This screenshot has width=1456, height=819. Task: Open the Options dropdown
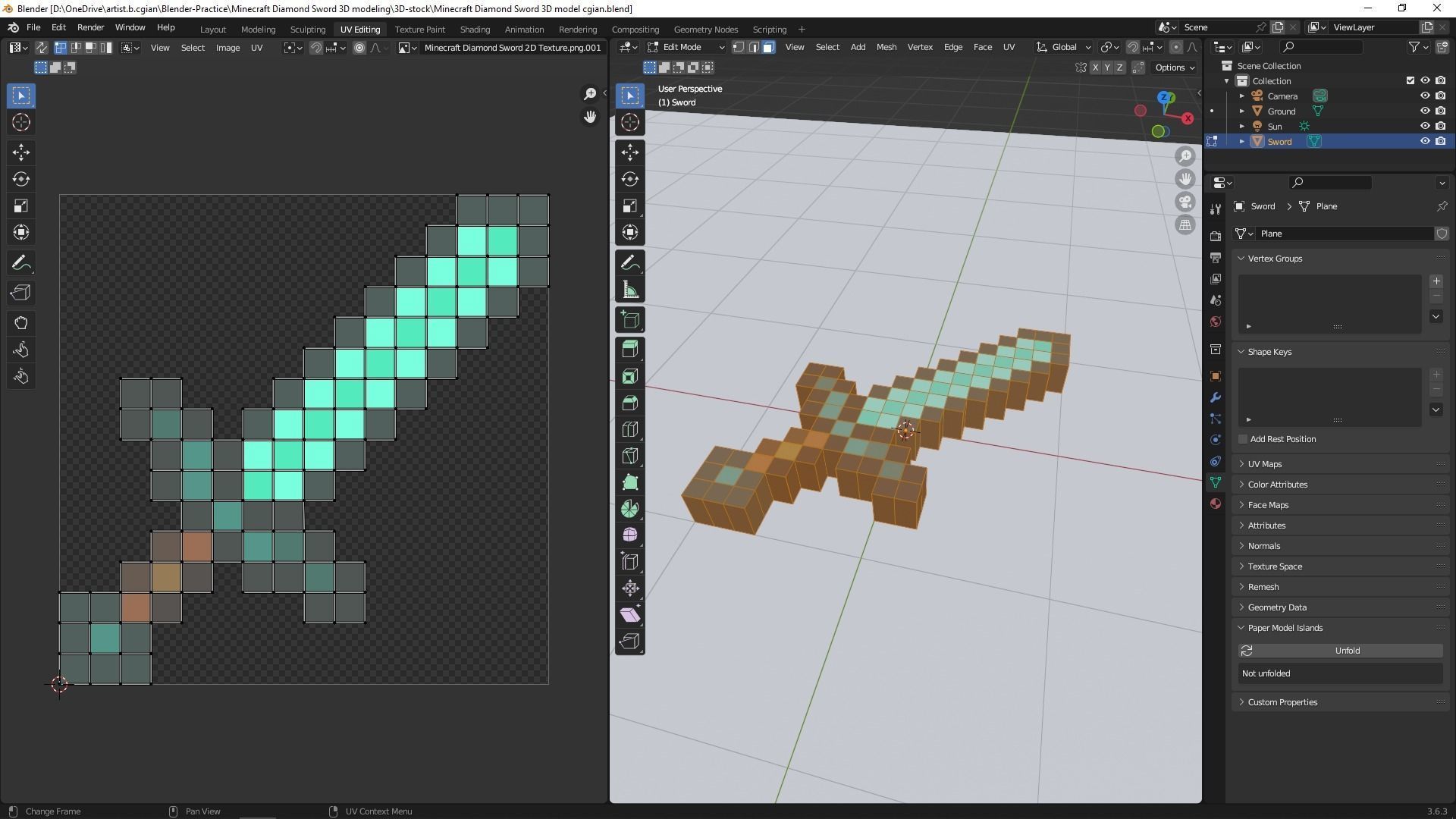[x=1174, y=67]
